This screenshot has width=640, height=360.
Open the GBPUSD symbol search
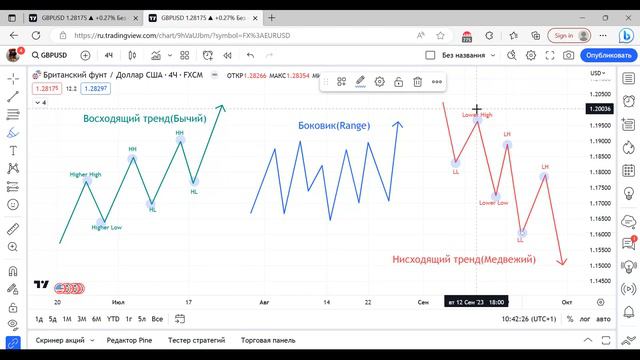(x=49, y=55)
